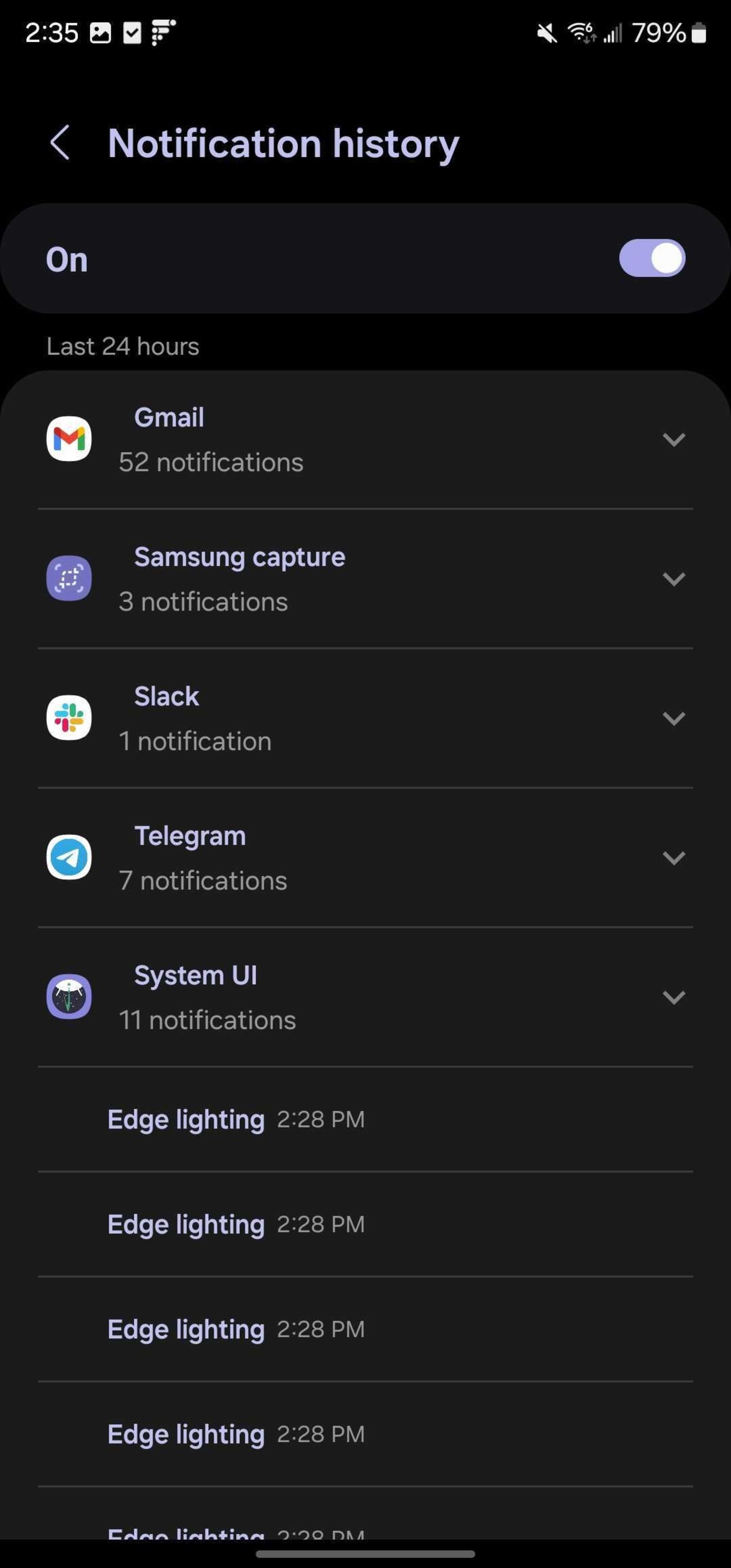This screenshot has width=731, height=1568.
Task: Tap the Slack app icon
Action: click(68, 718)
